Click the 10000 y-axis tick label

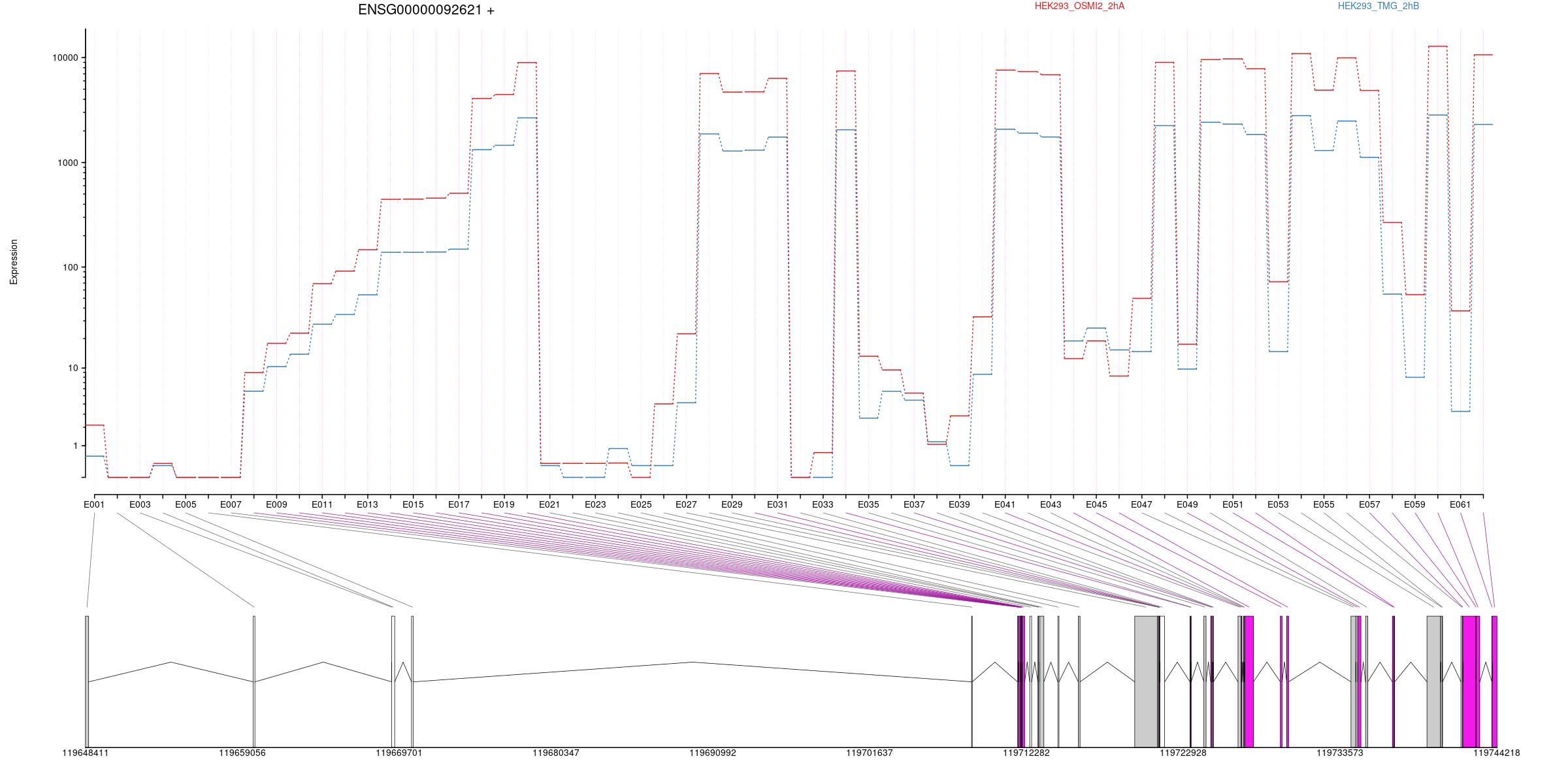(65, 58)
